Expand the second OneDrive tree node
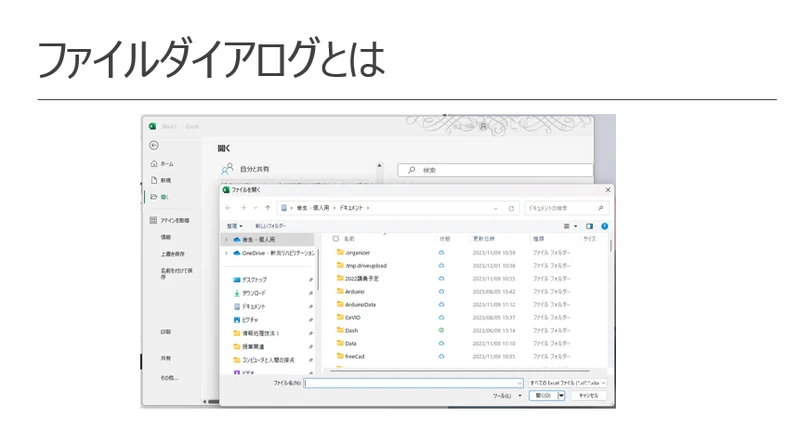Viewport: 800px width, 427px height. pos(227,253)
